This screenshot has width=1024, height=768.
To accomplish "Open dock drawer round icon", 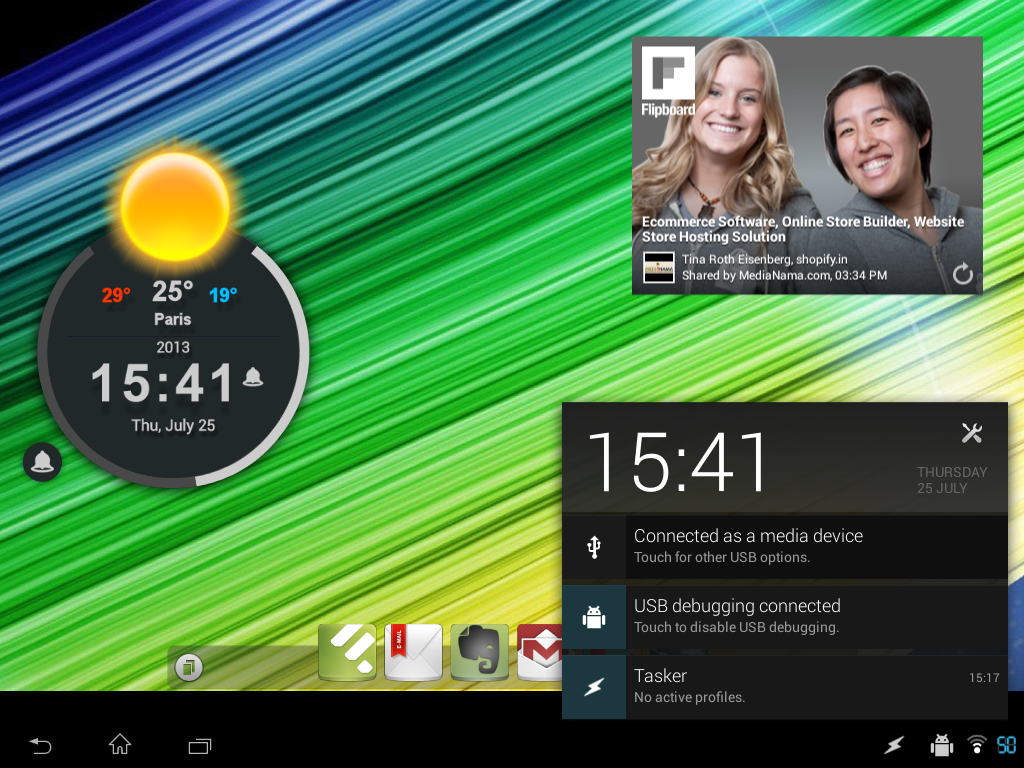I will (x=189, y=667).
